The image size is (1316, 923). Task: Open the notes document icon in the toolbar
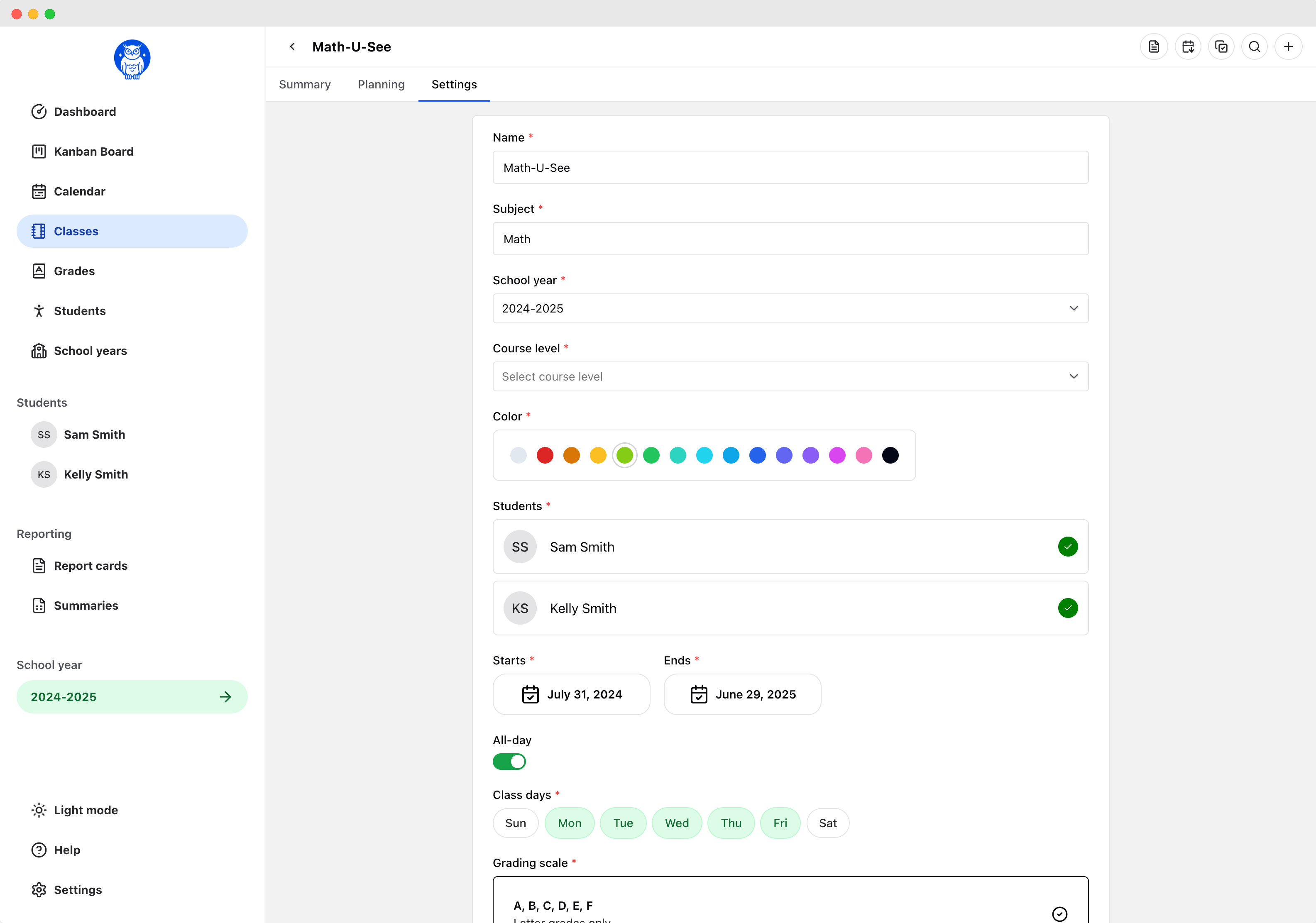(1153, 46)
